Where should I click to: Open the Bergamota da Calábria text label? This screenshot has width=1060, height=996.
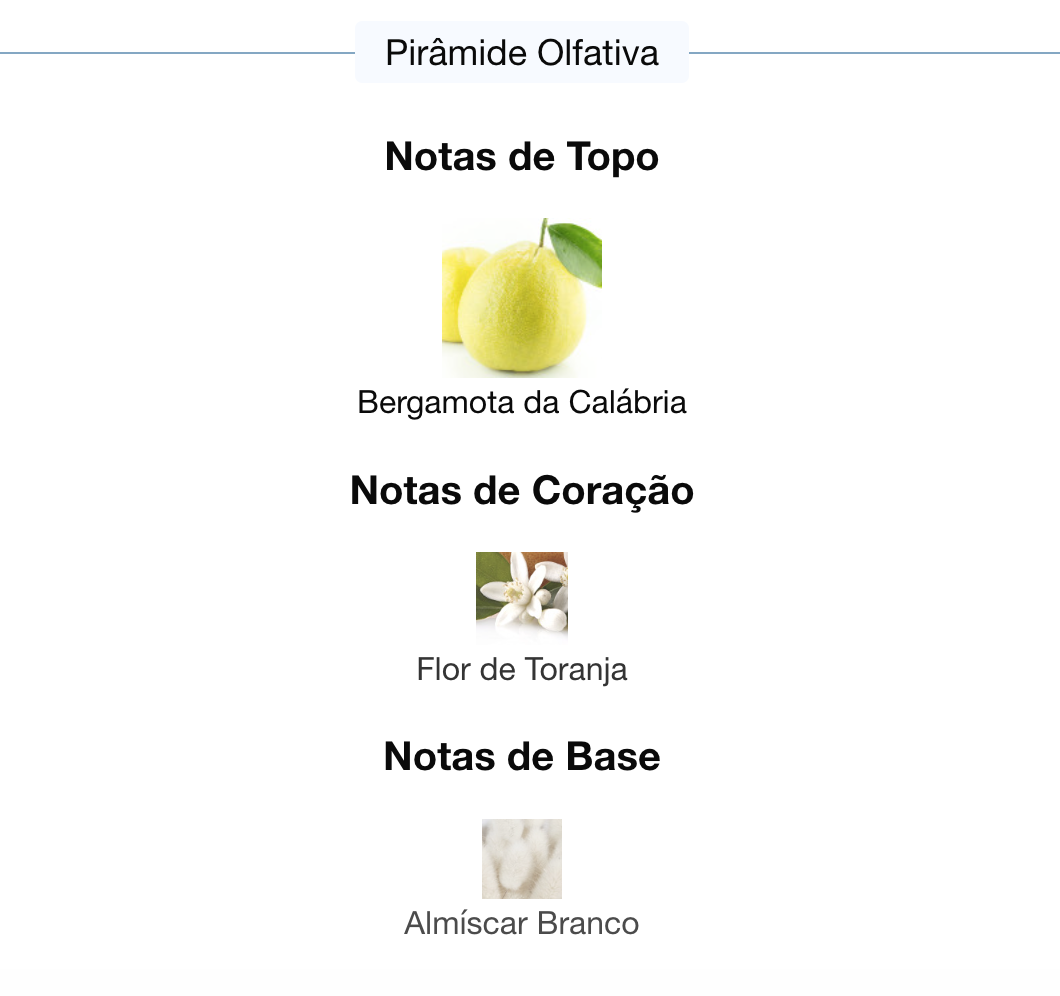(x=521, y=403)
